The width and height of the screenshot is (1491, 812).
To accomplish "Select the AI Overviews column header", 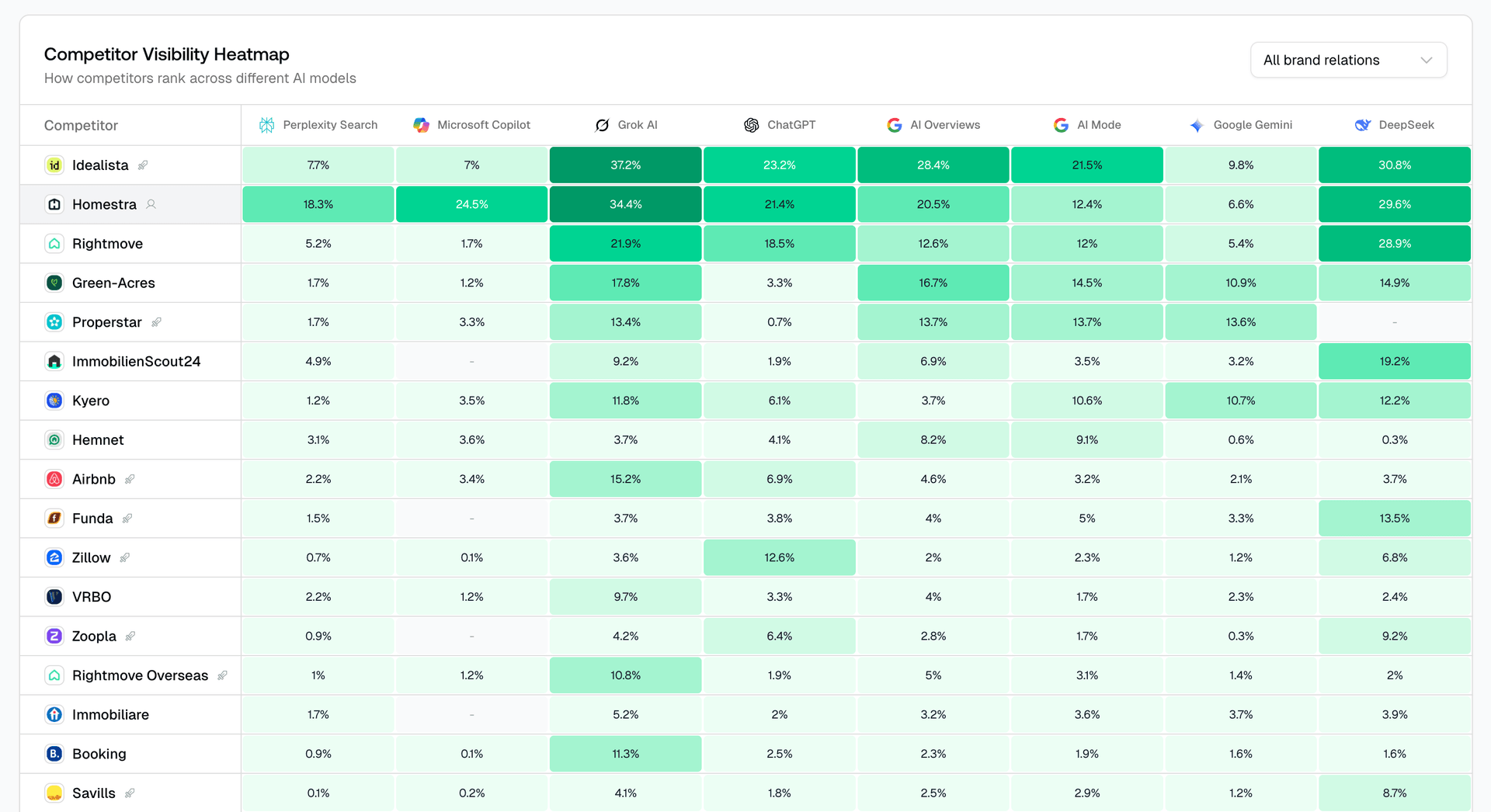I will tap(944, 124).
